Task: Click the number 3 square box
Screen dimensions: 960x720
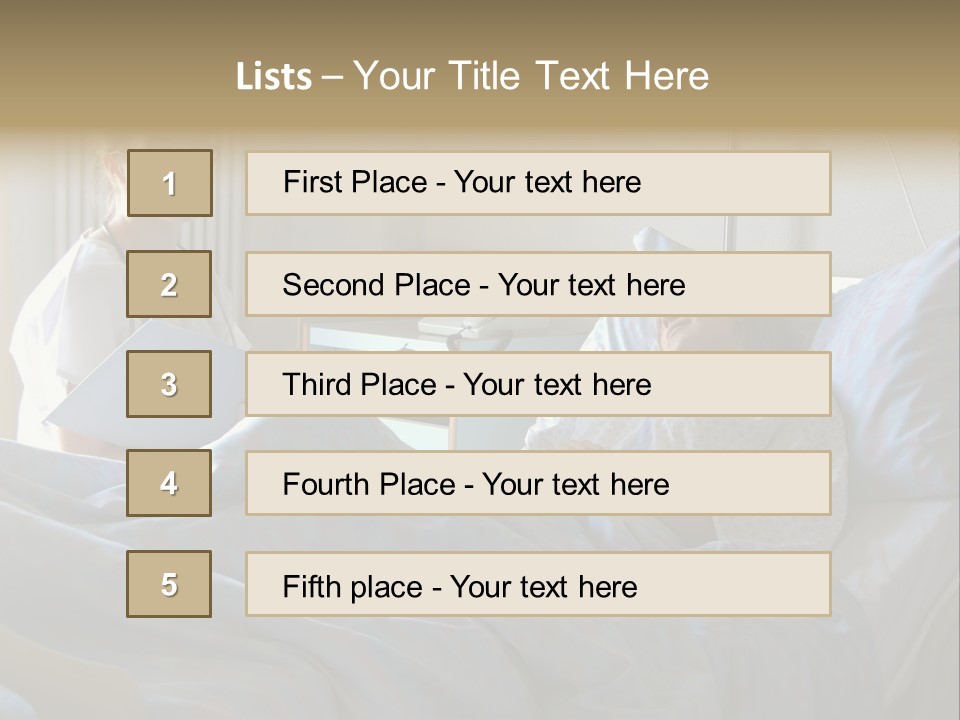Action: coord(170,384)
